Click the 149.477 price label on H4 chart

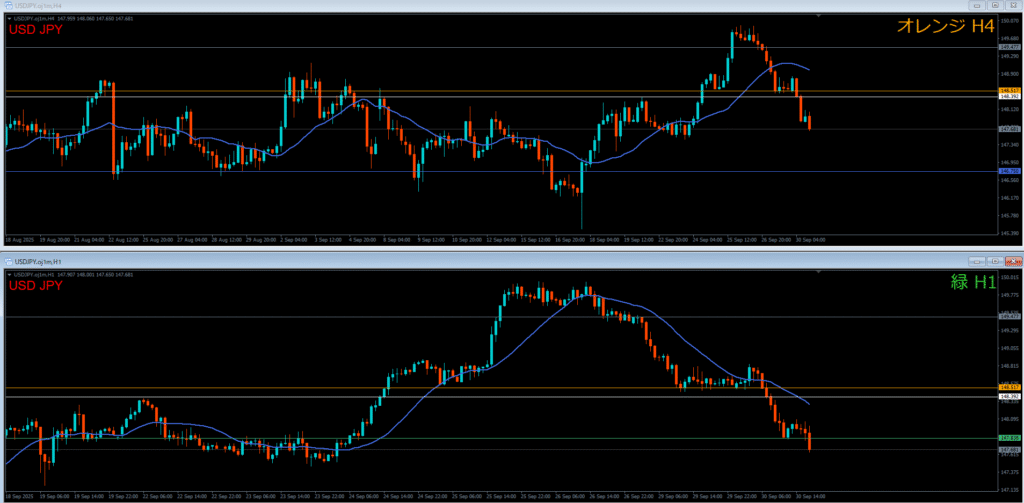point(1009,47)
